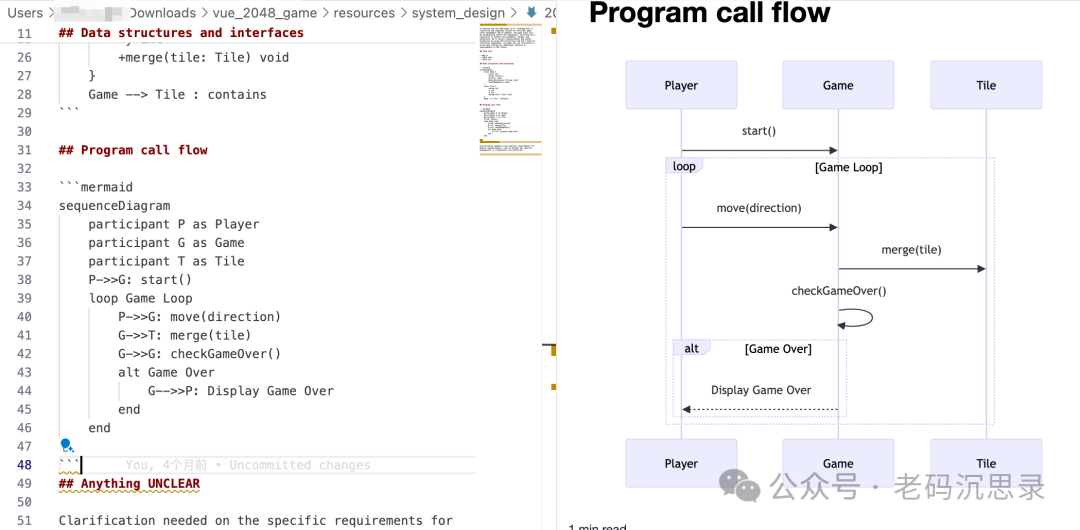Click the lightbulb code action icon
1080x530 pixels.
click(x=66, y=446)
